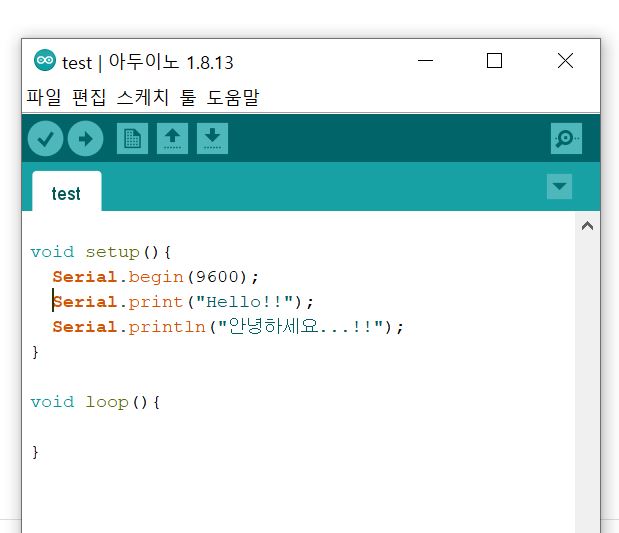
Task: Click the Verify checkmark button
Action: (45, 139)
